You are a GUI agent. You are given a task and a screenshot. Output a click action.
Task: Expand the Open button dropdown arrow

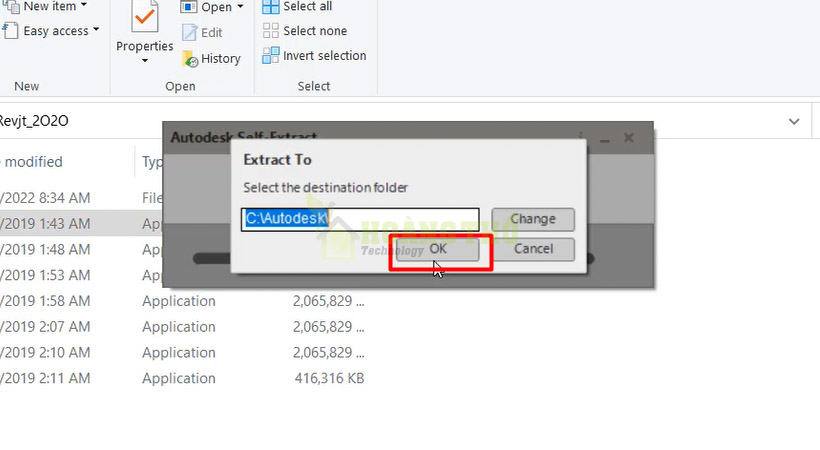click(240, 7)
